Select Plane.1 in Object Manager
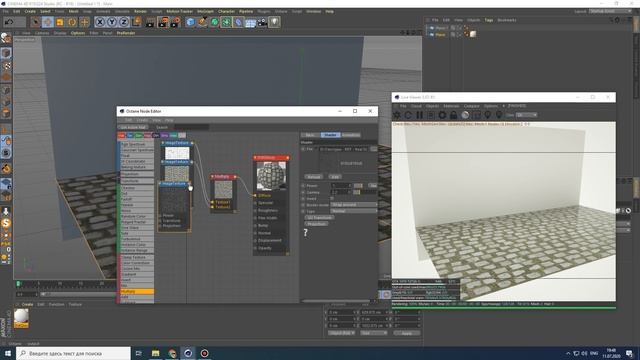 [x=442, y=28]
